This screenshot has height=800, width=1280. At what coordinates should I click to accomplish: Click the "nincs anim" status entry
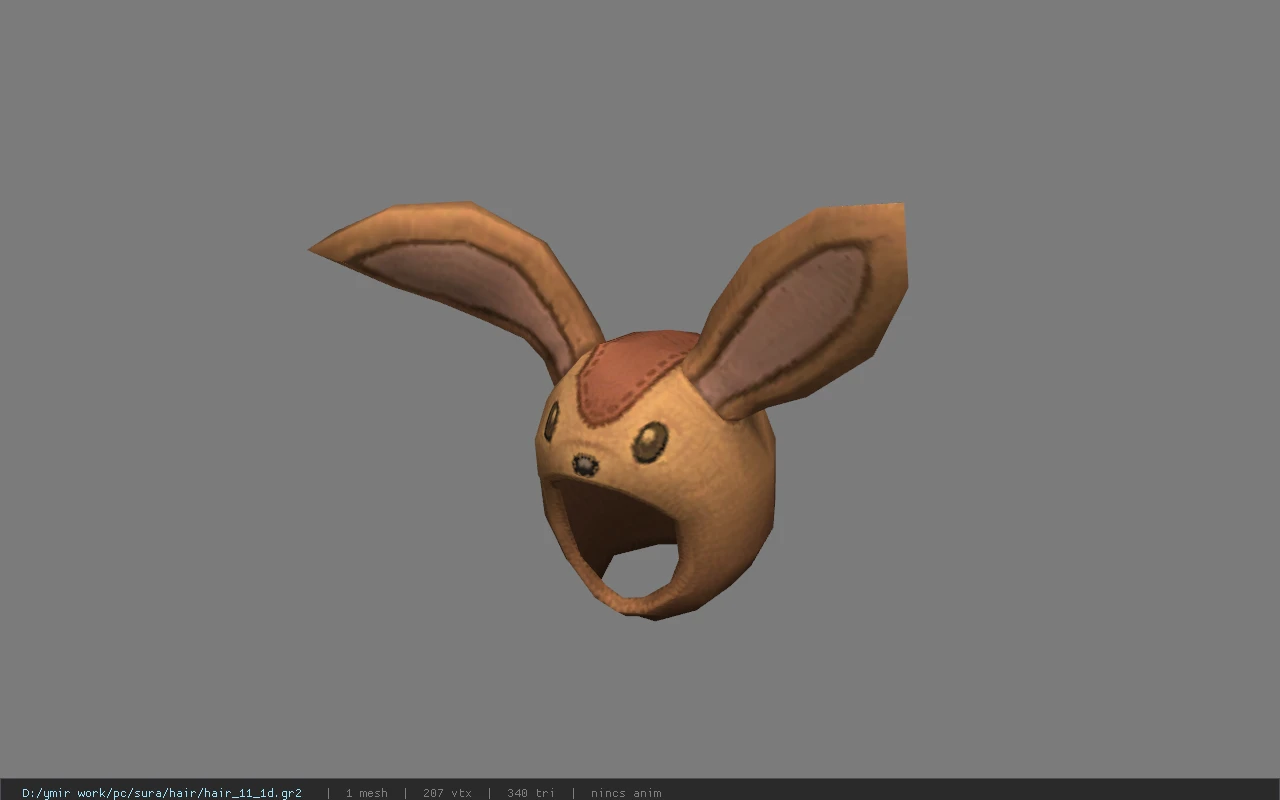626,793
